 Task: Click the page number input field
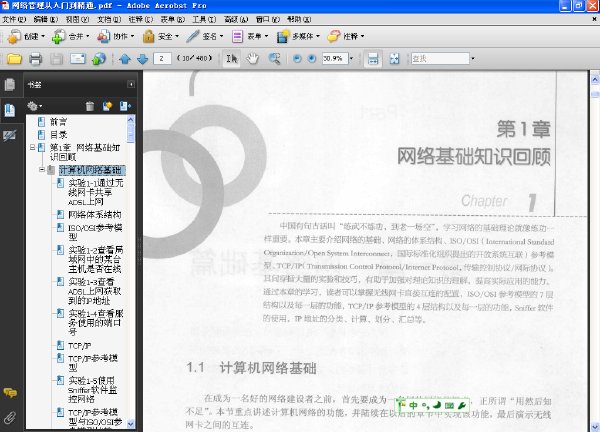point(162,59)
